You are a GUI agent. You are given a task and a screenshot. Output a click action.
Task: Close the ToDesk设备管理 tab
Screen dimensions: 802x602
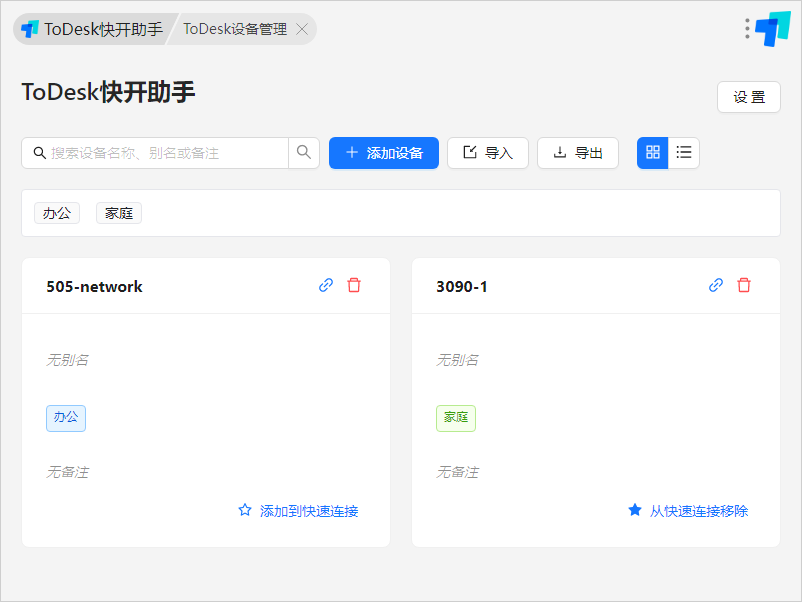click(x=302, y=29)
